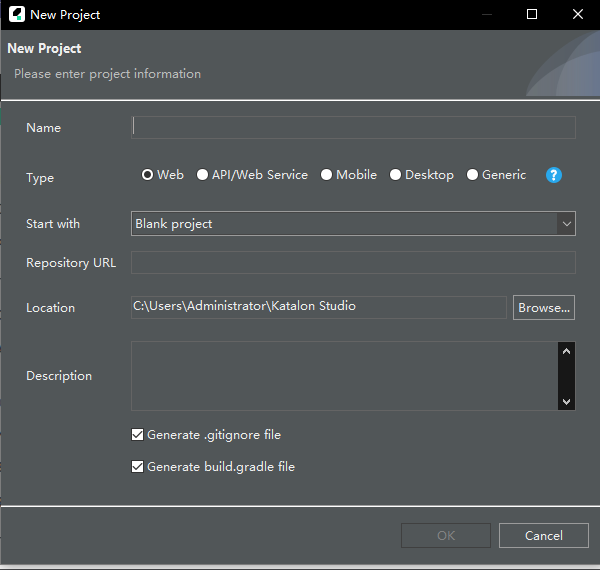The height and width of the screenshot is (570, 600).
Task: Click the Repository URL field
Action: click(353, 262)
